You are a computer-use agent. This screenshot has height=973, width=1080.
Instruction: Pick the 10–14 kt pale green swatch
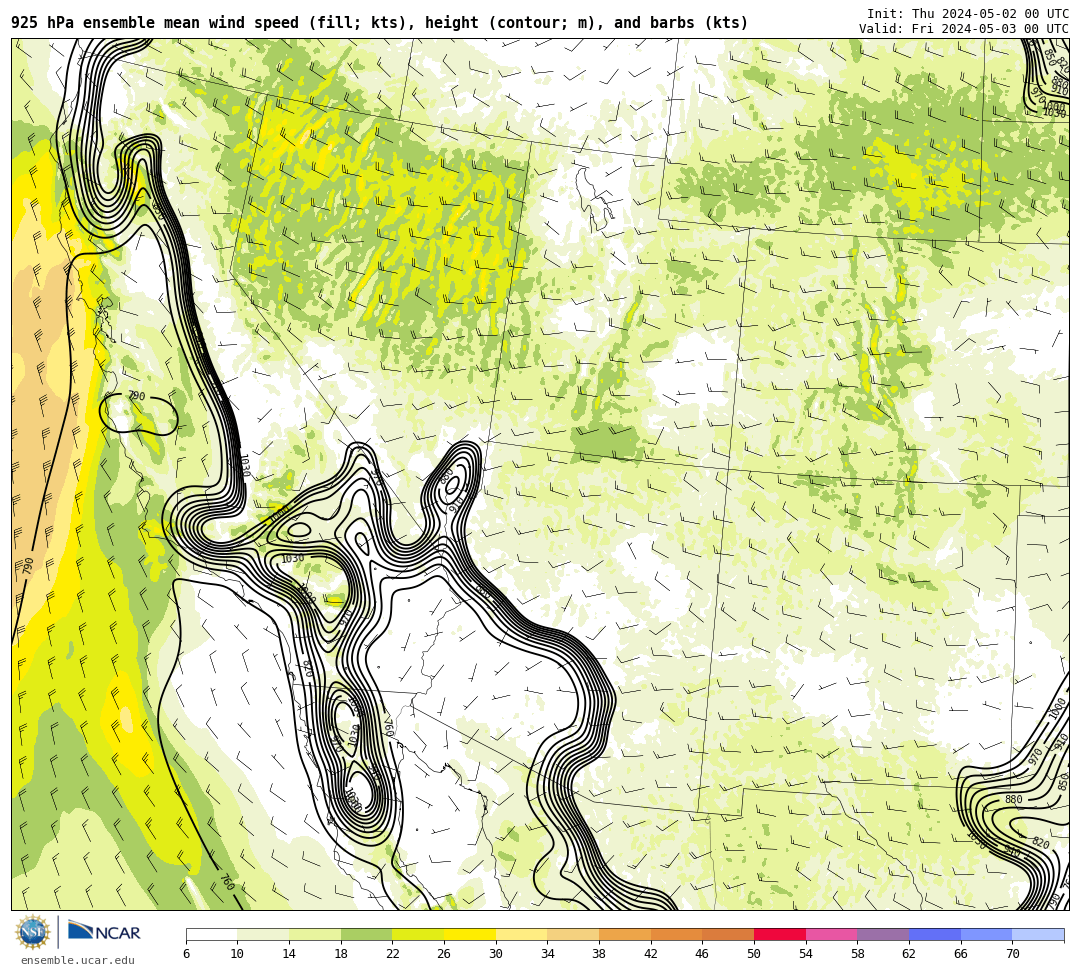point(263,934)
